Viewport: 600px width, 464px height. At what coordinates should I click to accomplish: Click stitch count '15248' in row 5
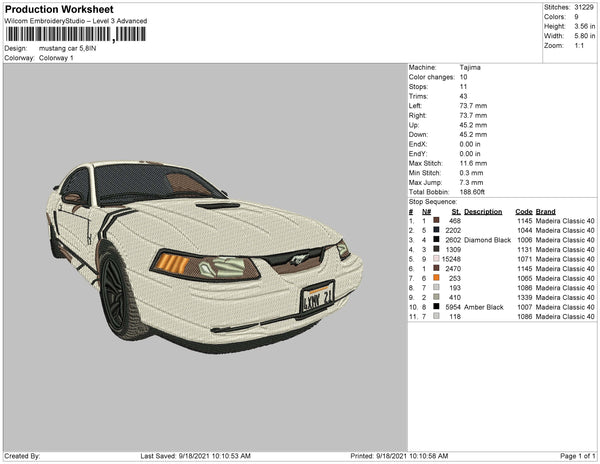point(451,259)
